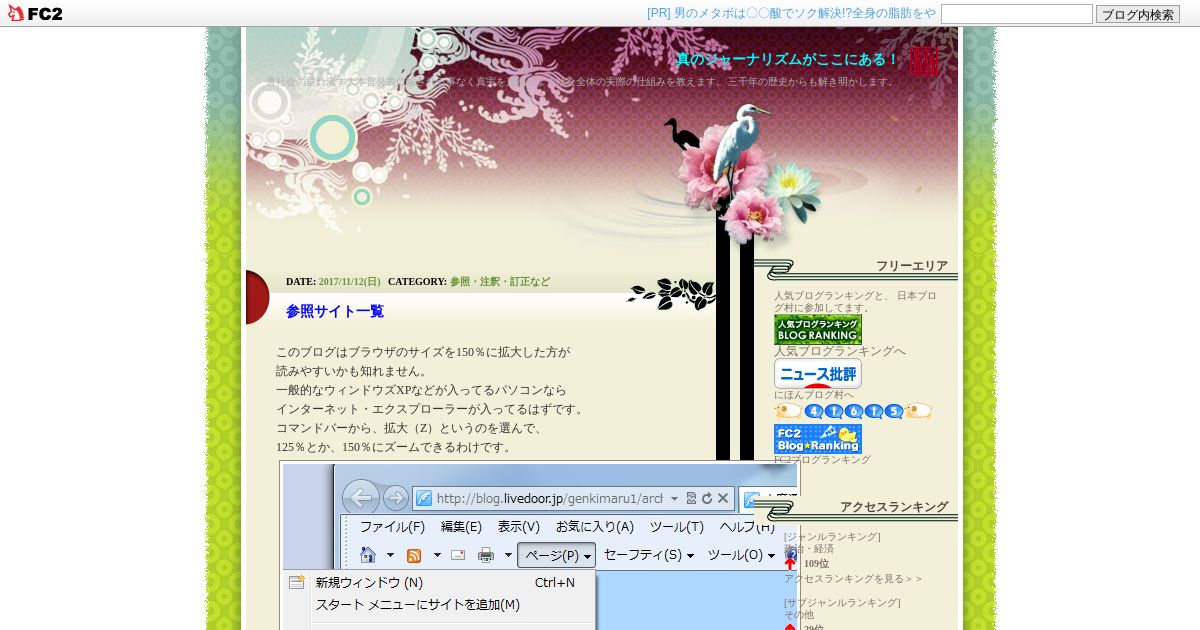Click the sheep visitor counter 41615

853,411
